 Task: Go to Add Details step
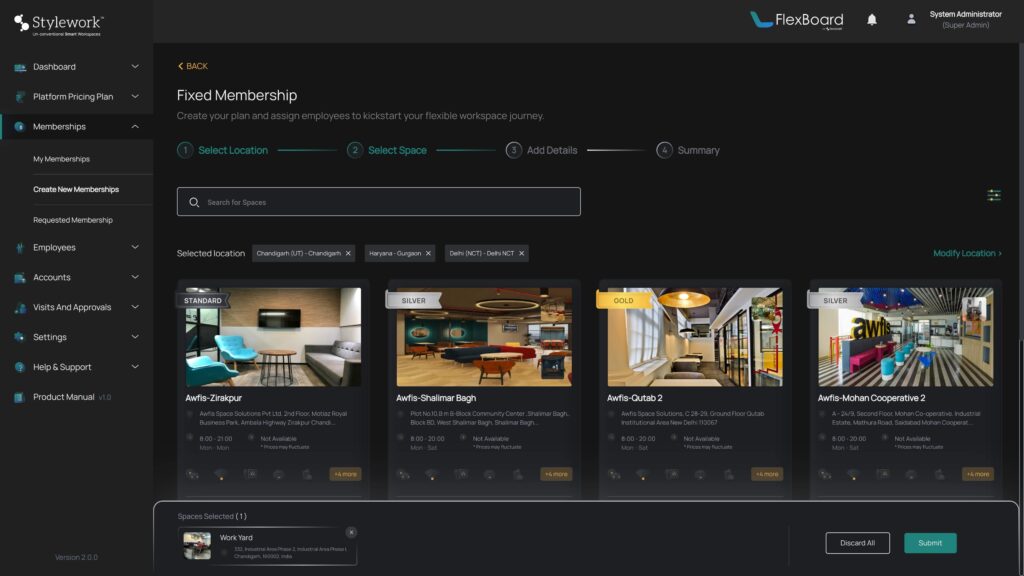point(541,150)
